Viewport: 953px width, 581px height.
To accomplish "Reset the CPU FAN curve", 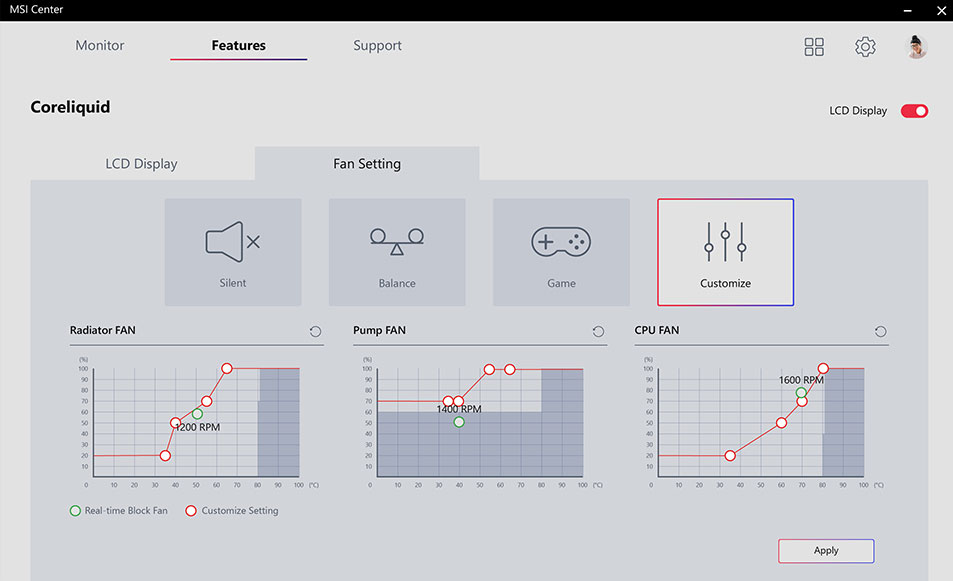I will (881, 332).
